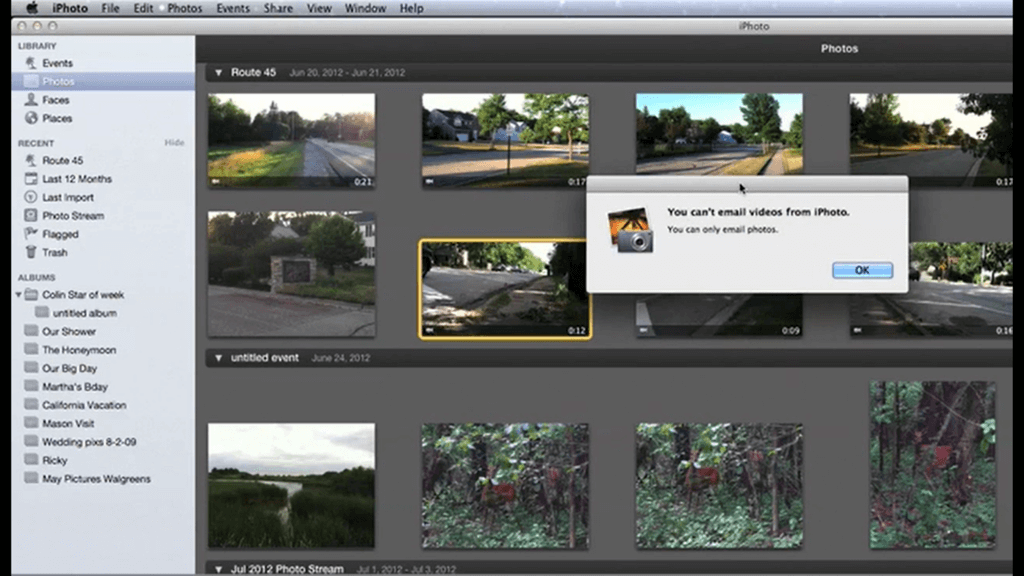Select the Photos icon in Library sidebar
The image size is (1024, 576).
31,82
